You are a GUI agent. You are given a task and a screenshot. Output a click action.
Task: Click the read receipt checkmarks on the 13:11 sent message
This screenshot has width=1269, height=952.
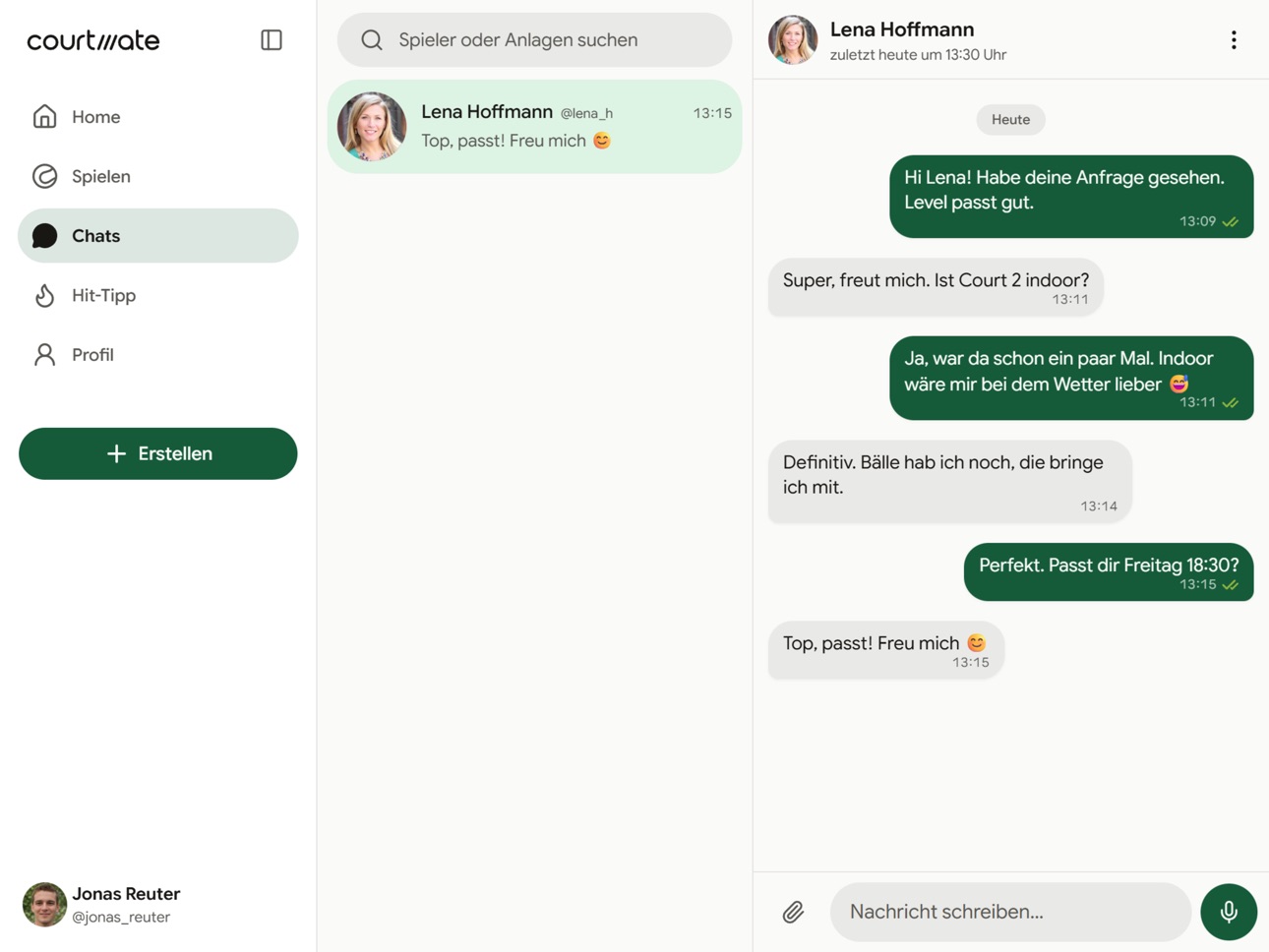1231,403
